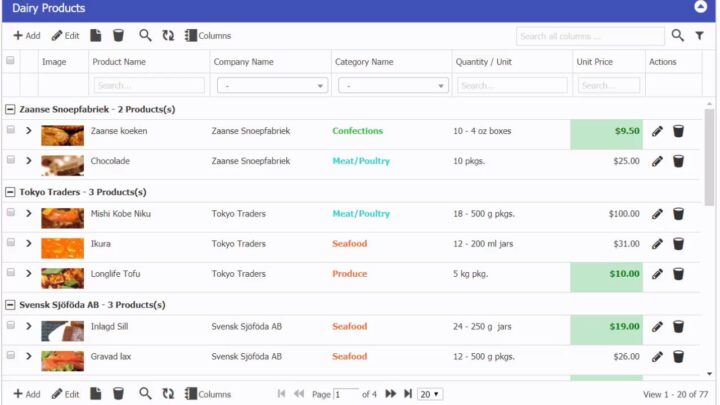Delete Longlife Tofu using its trash icon
The width and height of the screenshot is (720, 405).
click(x=678, y=274)
